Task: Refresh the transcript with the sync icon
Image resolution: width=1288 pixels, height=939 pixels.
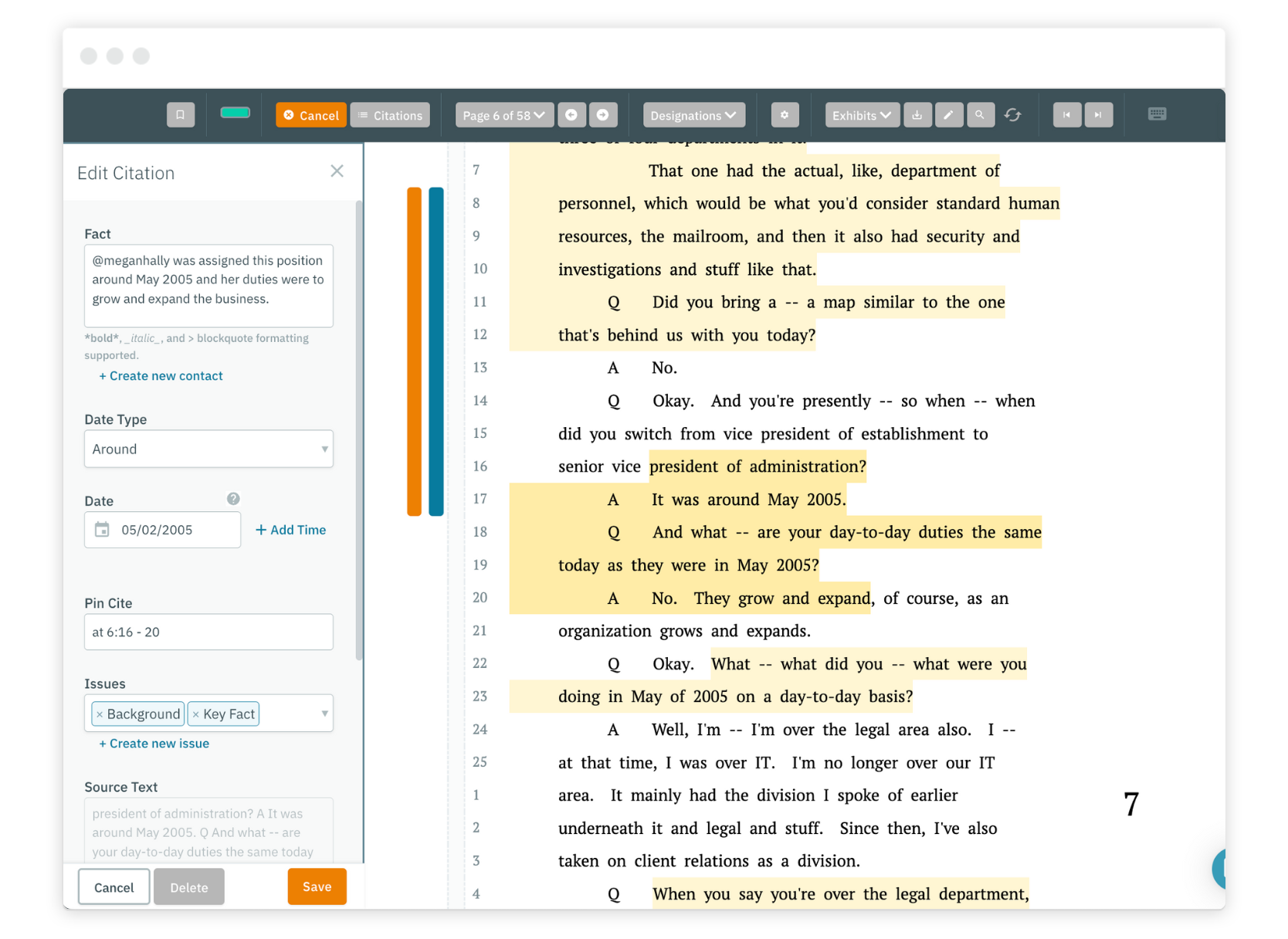Action: [1013, 114]
